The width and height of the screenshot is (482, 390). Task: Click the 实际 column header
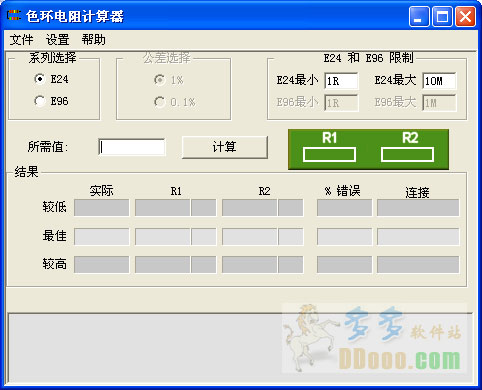[x=101, y=191]
